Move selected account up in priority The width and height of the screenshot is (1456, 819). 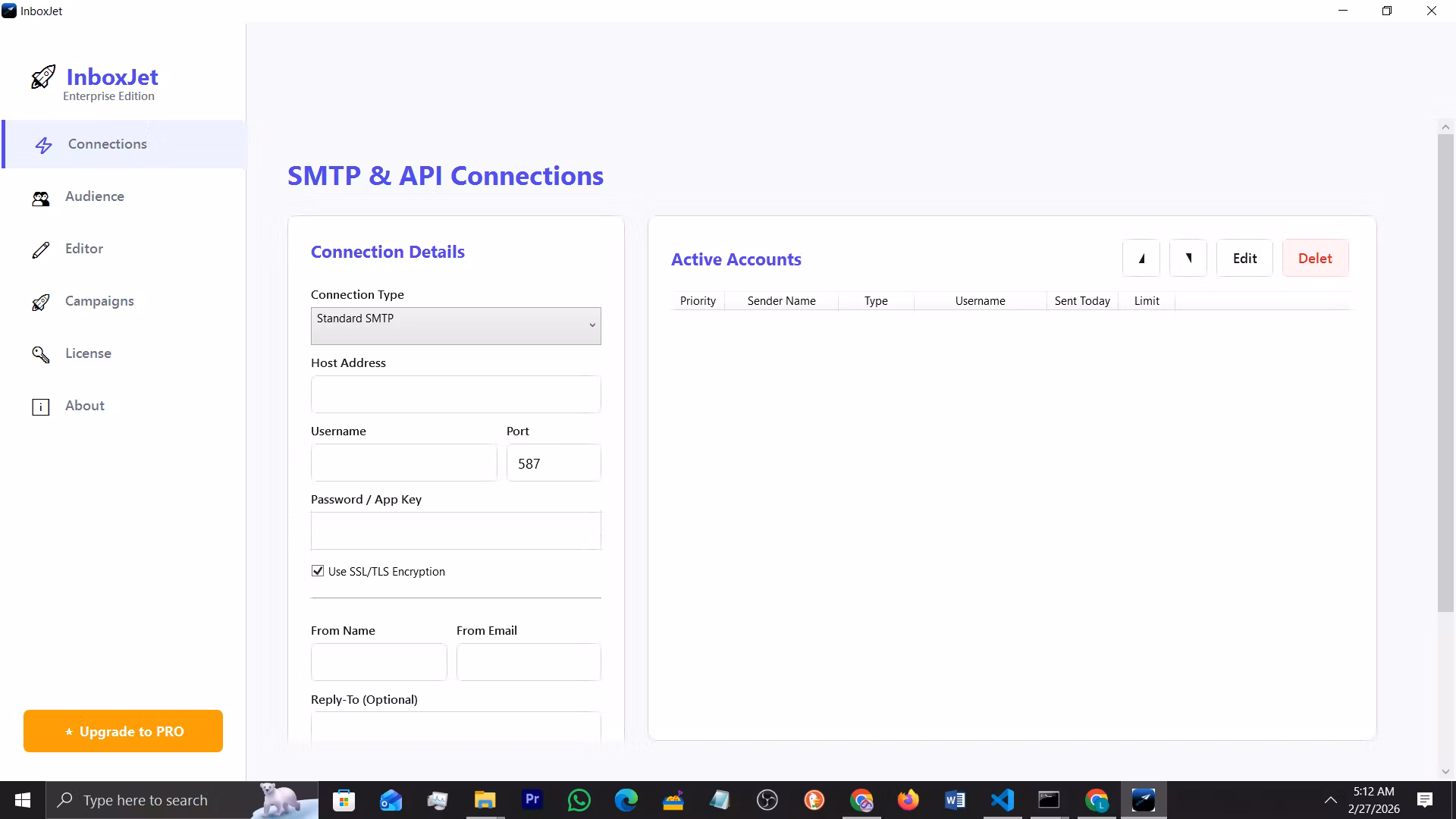[1141, 259]
